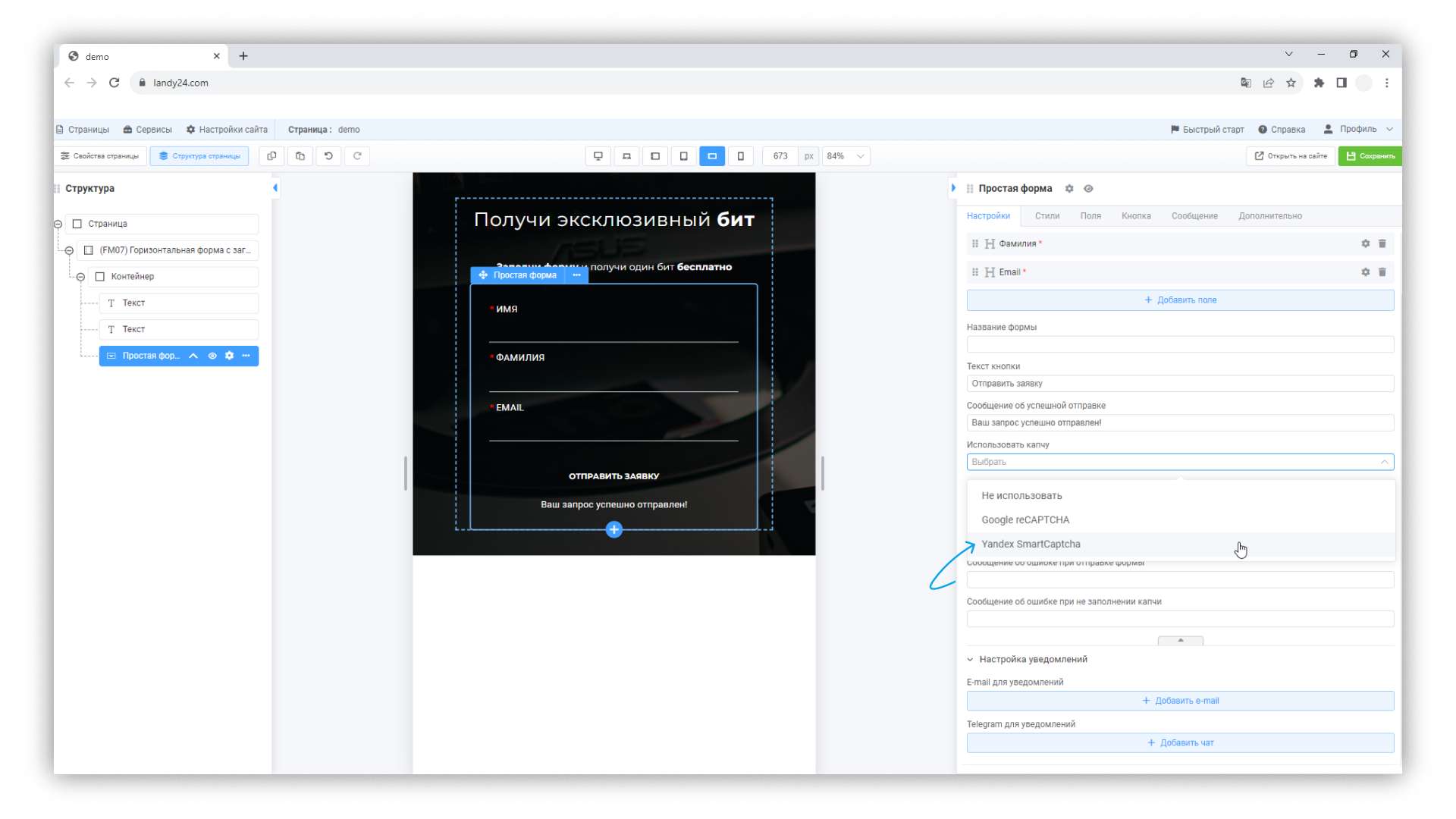Open more options of Простая форма tree item
1456x819 pixels.
[246, 356]
